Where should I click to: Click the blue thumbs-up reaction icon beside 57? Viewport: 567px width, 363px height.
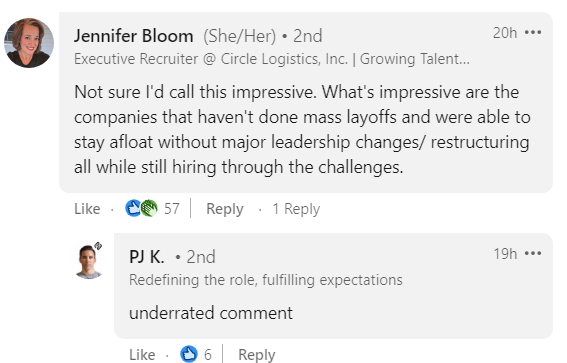pyautogui.click(x=133, y=208)
